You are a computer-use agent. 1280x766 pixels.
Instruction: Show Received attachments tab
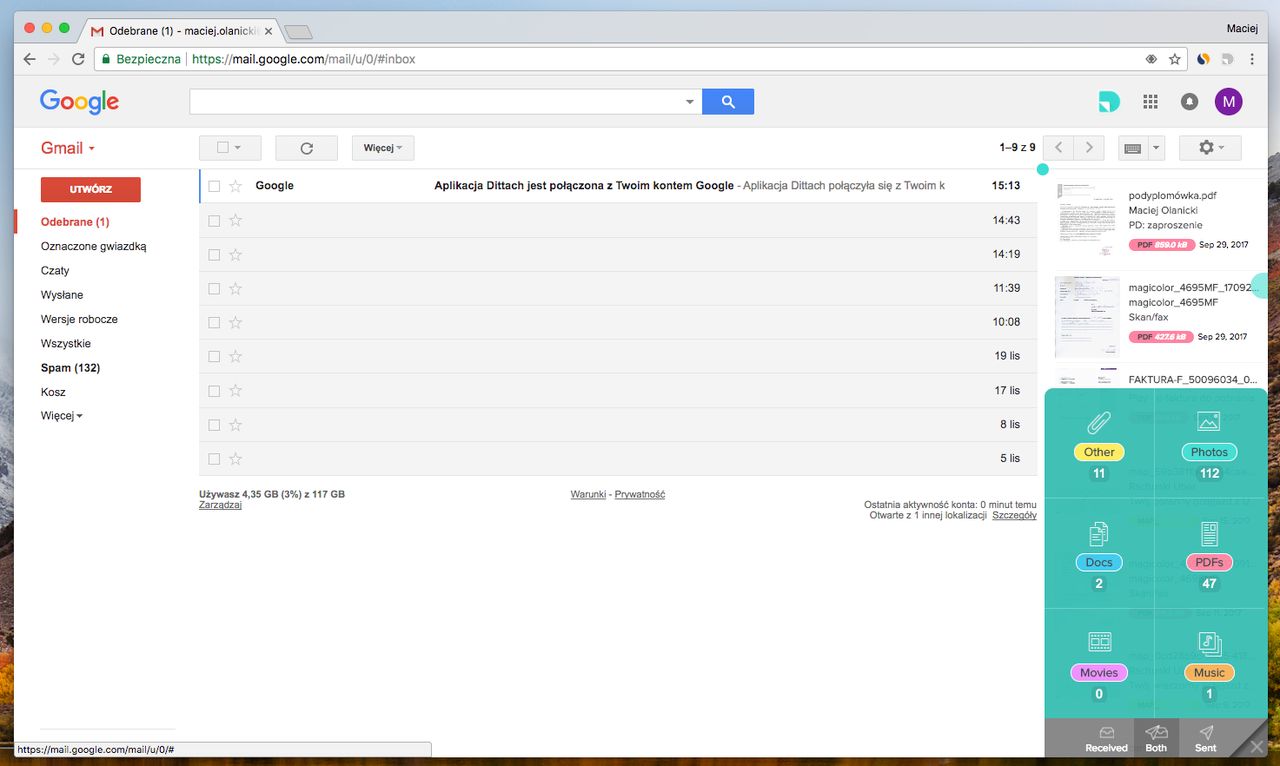(1106, 739)
